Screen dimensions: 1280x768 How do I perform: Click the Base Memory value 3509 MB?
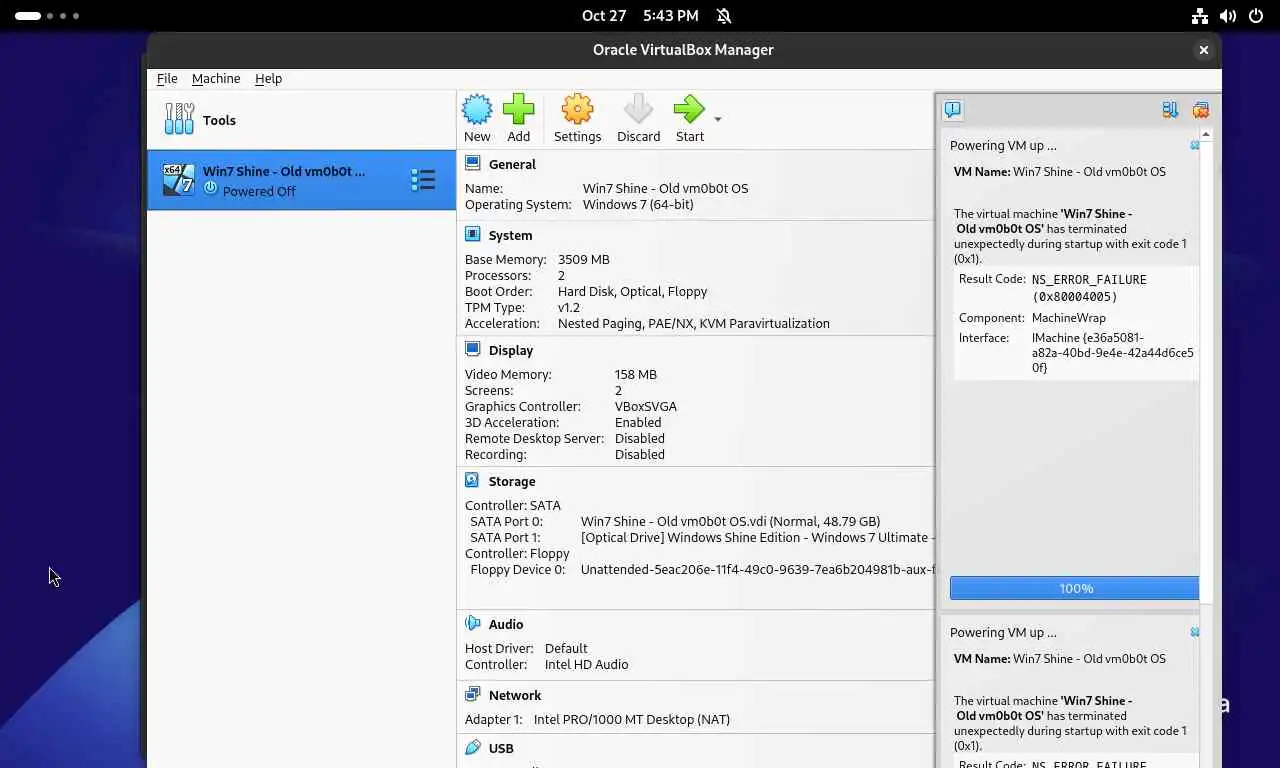click(x=583, y=259)
